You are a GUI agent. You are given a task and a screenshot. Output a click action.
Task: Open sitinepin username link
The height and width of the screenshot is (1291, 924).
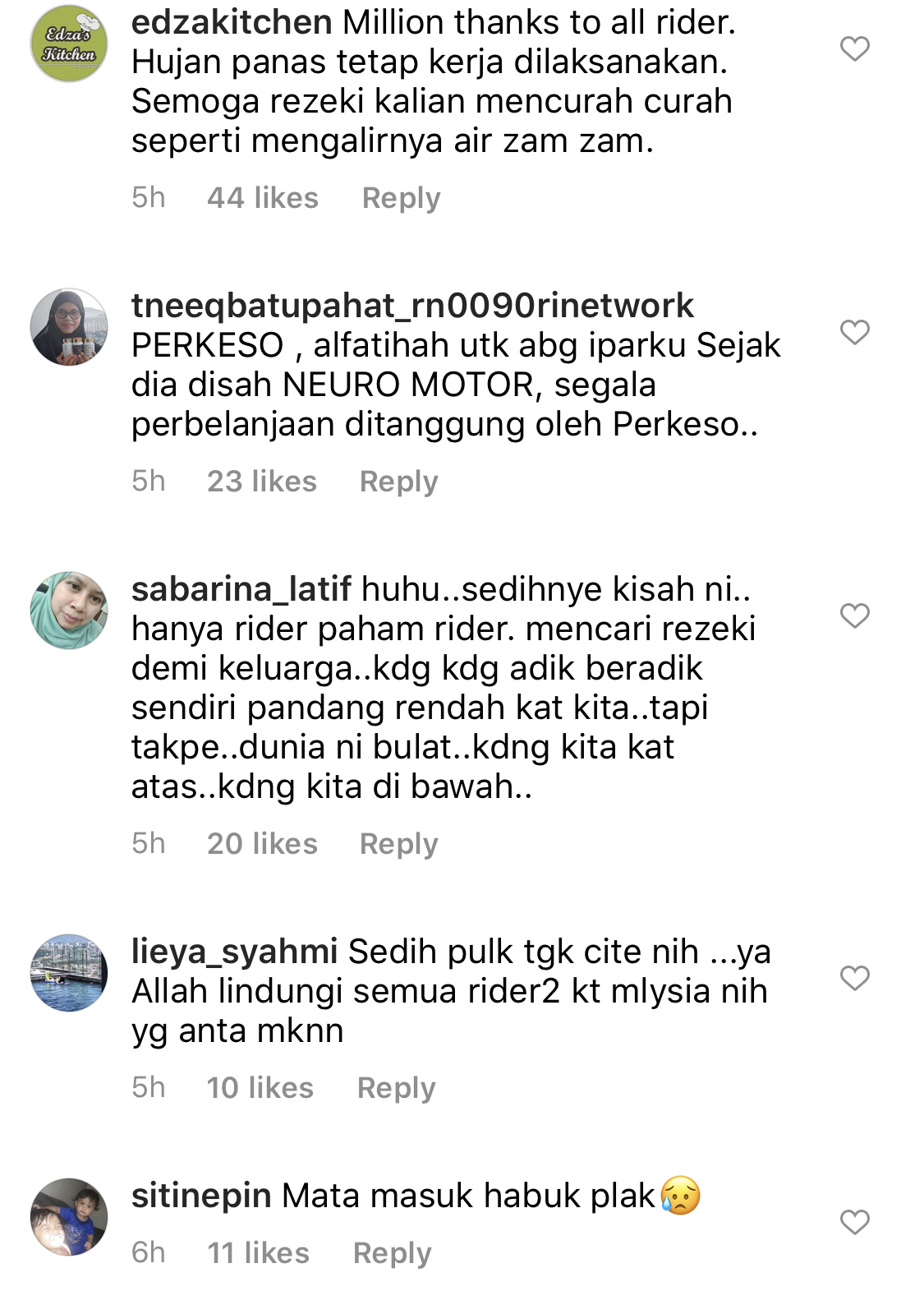point(201,1196)
